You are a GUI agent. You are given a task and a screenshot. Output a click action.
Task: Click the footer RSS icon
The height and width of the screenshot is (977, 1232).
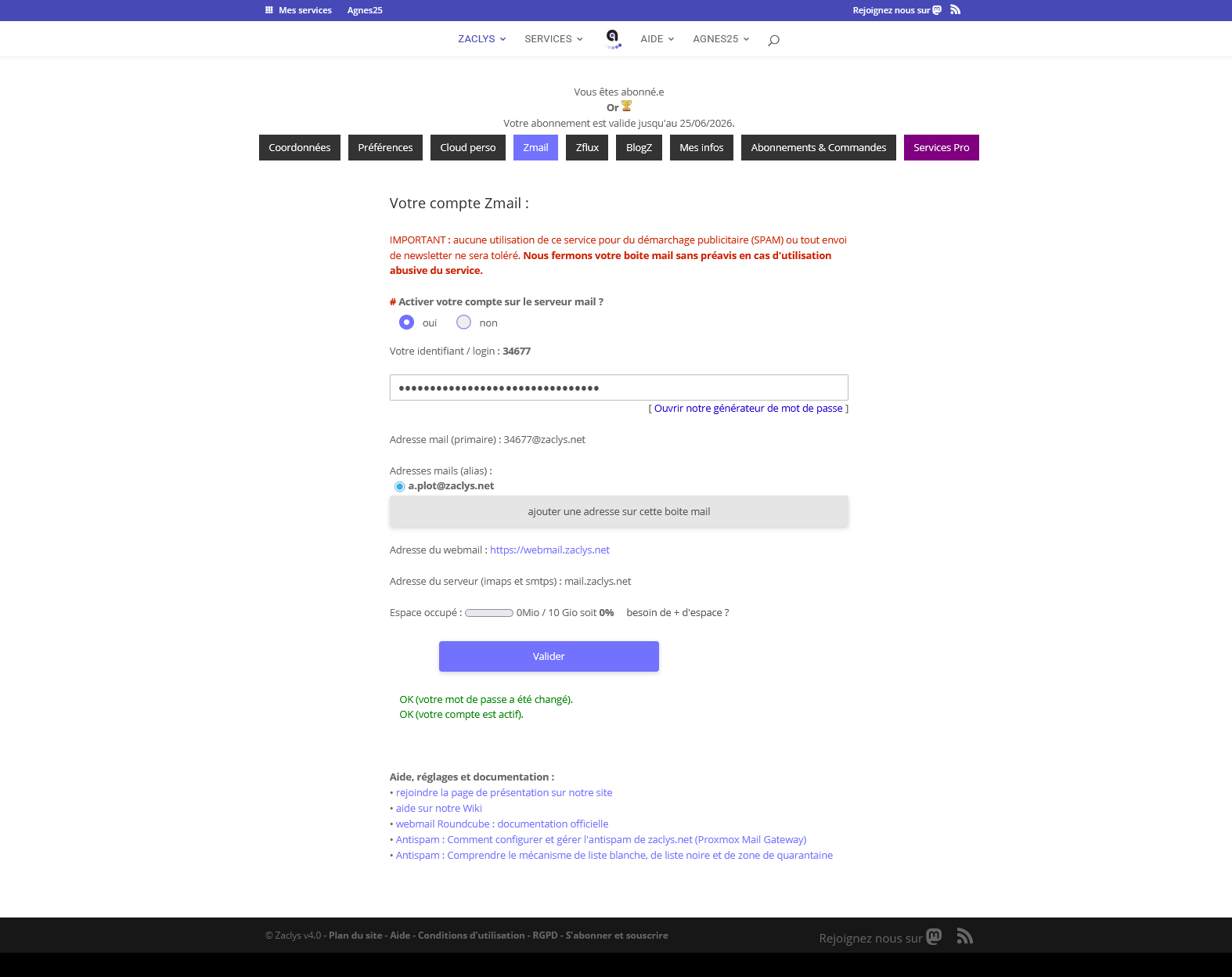(x=964, y=936)
